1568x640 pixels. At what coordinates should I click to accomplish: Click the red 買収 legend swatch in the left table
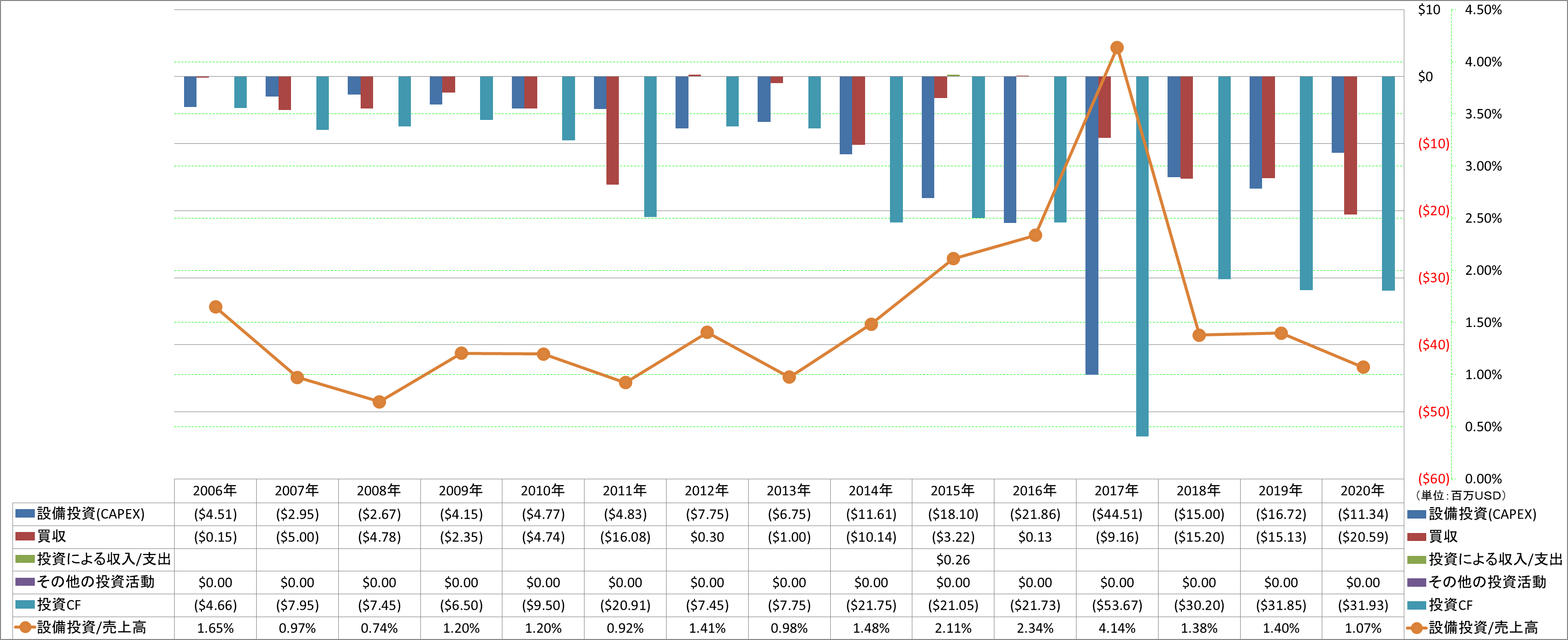pos(25,536)
